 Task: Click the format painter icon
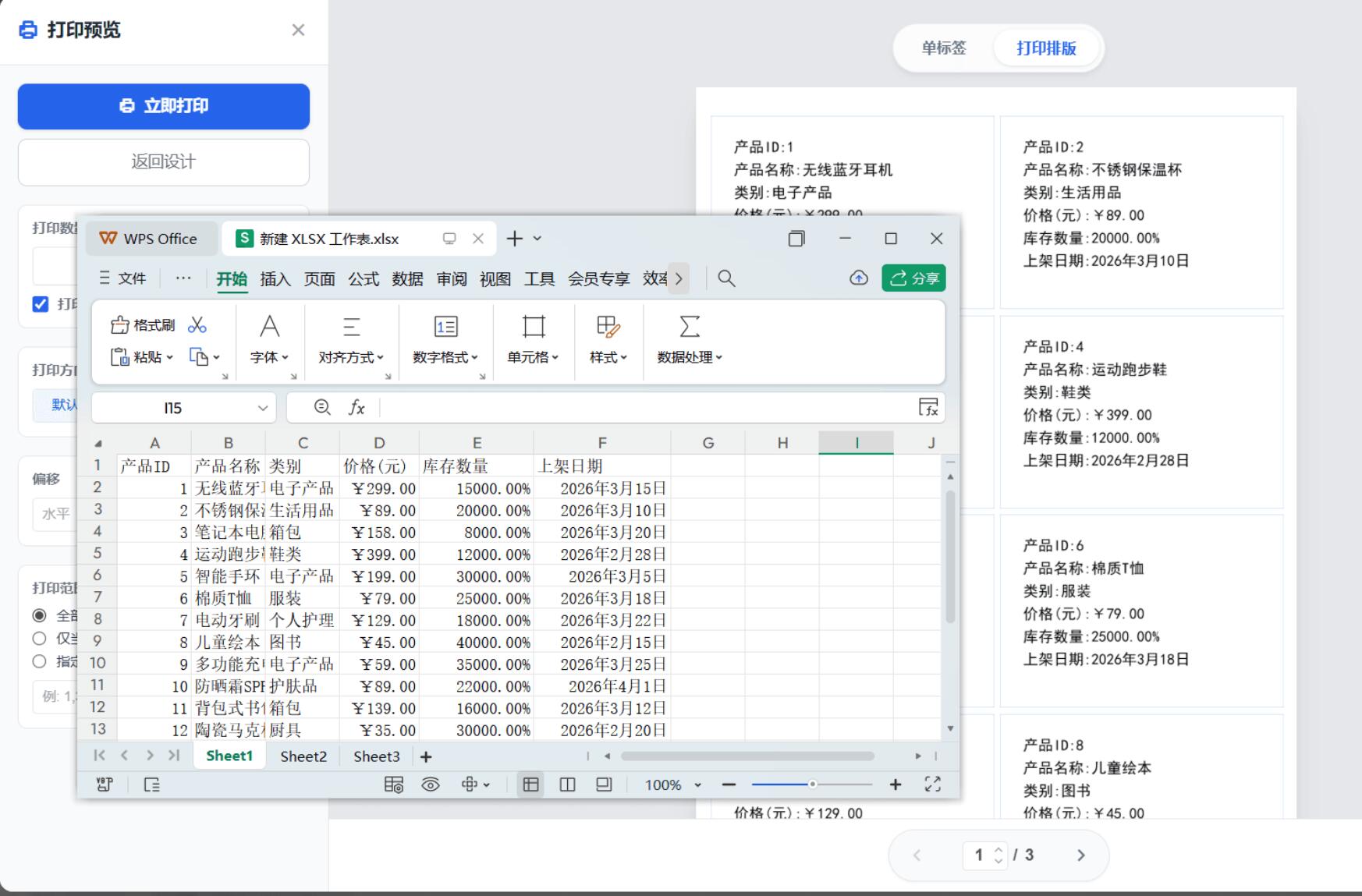click(x=143, y=325)
